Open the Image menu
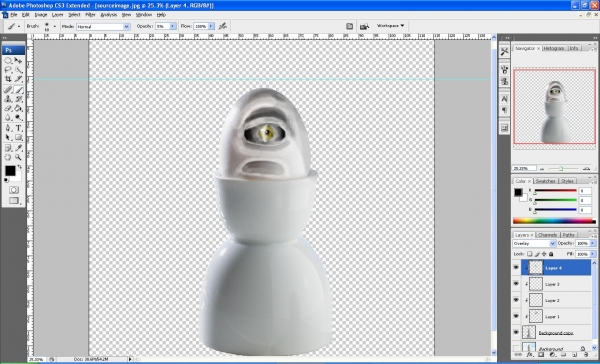This screenshot has height=364, width=600. point(41,15)
